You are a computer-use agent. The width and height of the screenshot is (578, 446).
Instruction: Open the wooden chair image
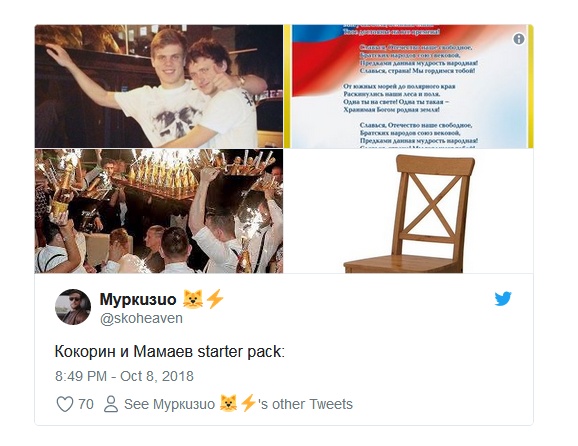coord(408,211)
